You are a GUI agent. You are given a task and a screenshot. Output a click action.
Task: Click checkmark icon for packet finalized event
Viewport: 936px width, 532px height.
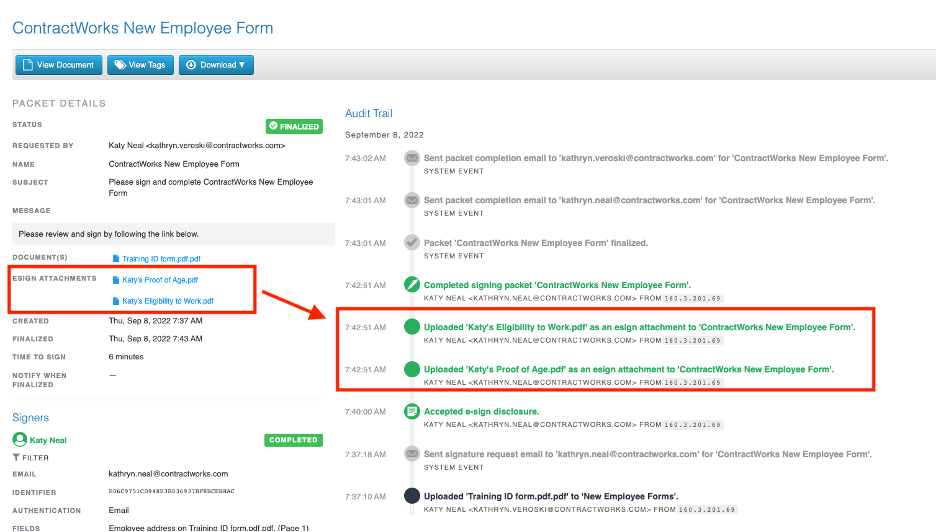[412, 242]
